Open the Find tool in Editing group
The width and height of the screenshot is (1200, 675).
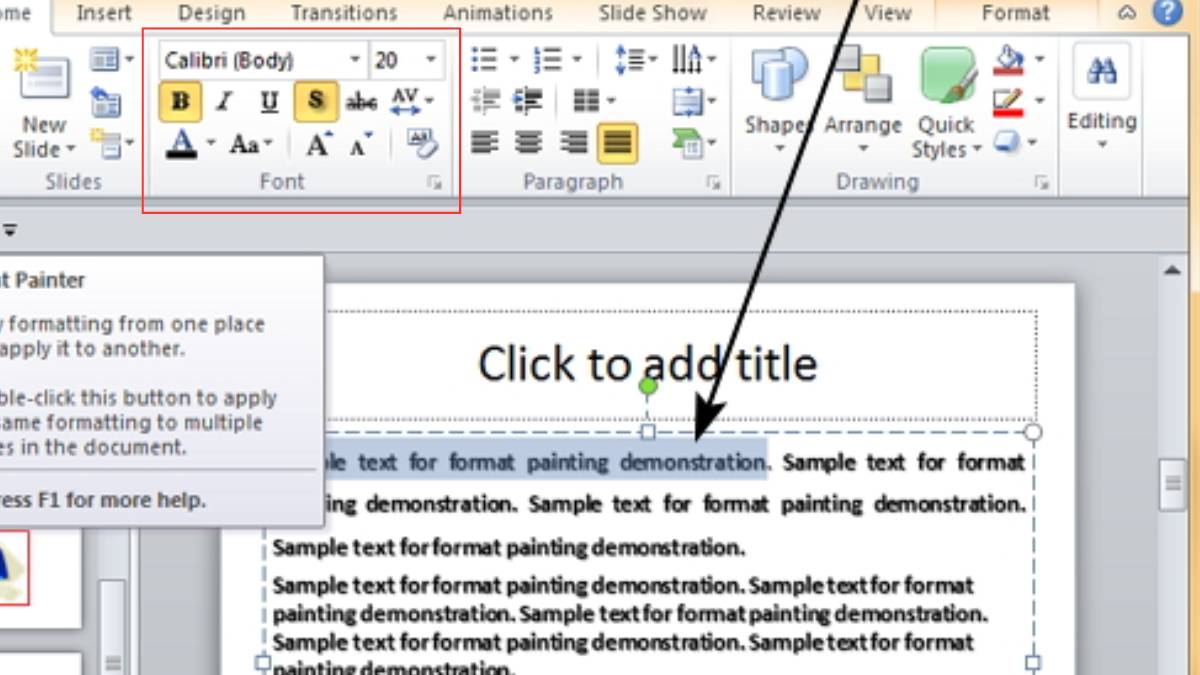1100,70
